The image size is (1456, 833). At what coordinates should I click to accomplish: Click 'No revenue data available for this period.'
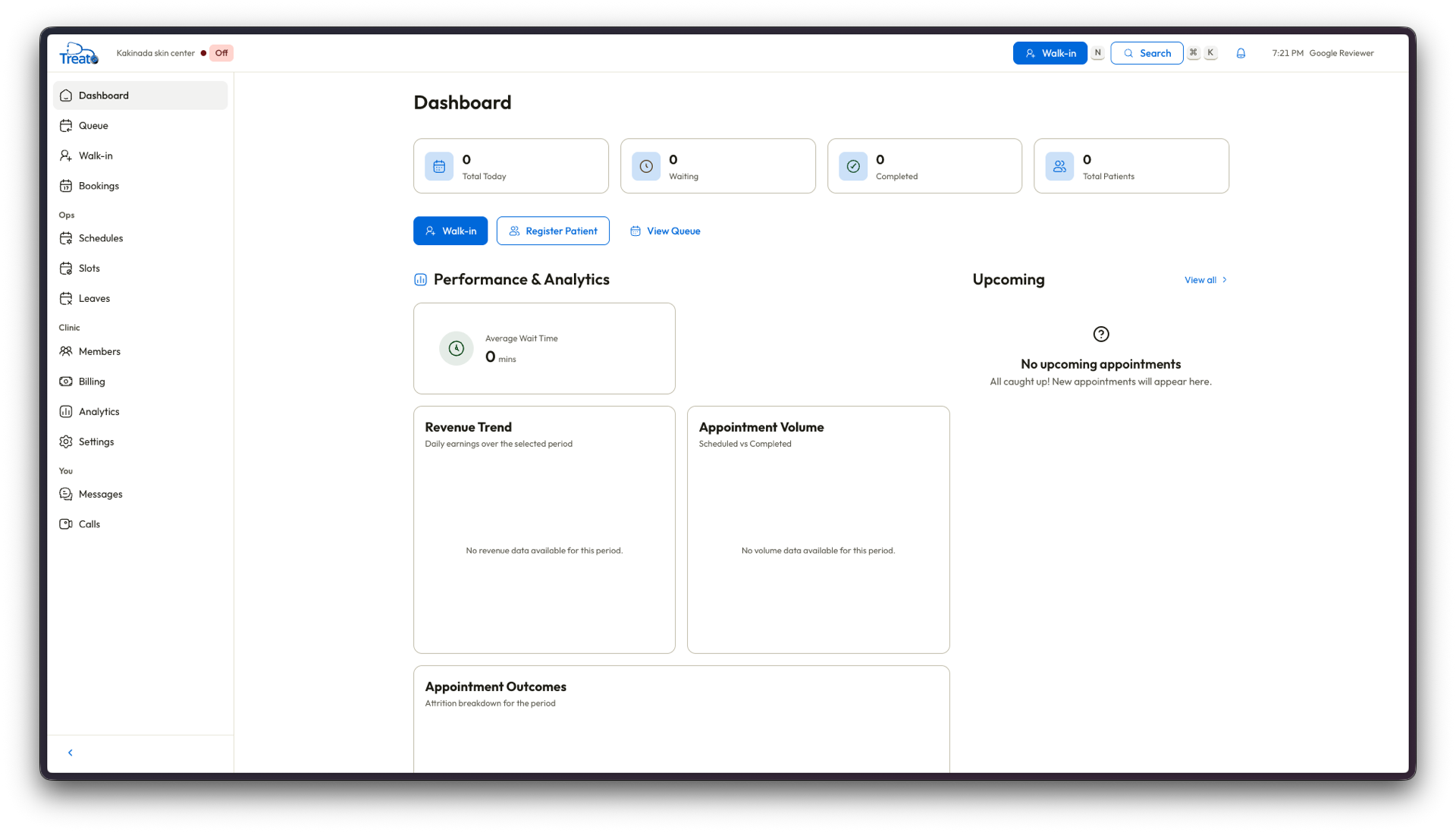tap(544, 551)
